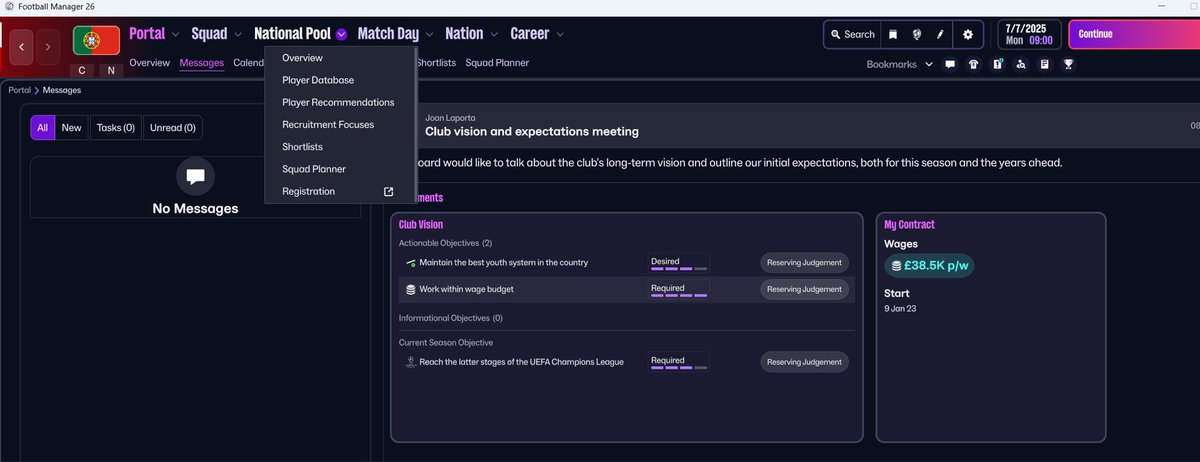Click the globe icon in top toolbar
1200x462 pixels.
[x=916, y=35]
